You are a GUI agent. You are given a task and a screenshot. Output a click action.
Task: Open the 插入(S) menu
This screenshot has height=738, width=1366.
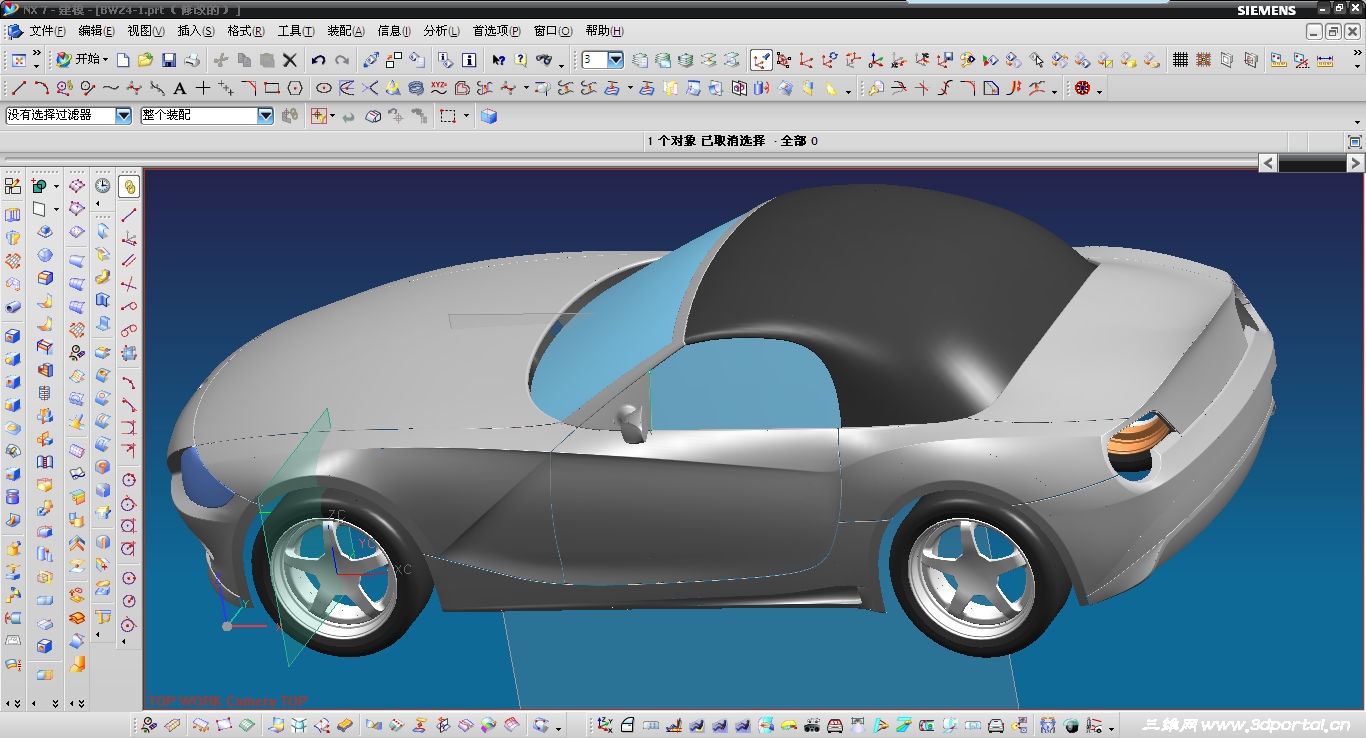(196, 31)
